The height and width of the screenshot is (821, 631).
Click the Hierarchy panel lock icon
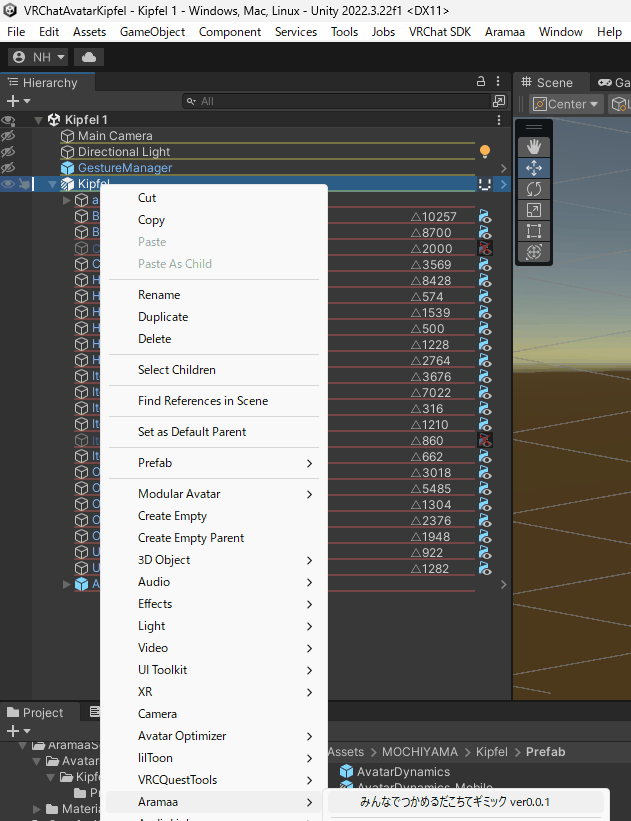point(482,82)
